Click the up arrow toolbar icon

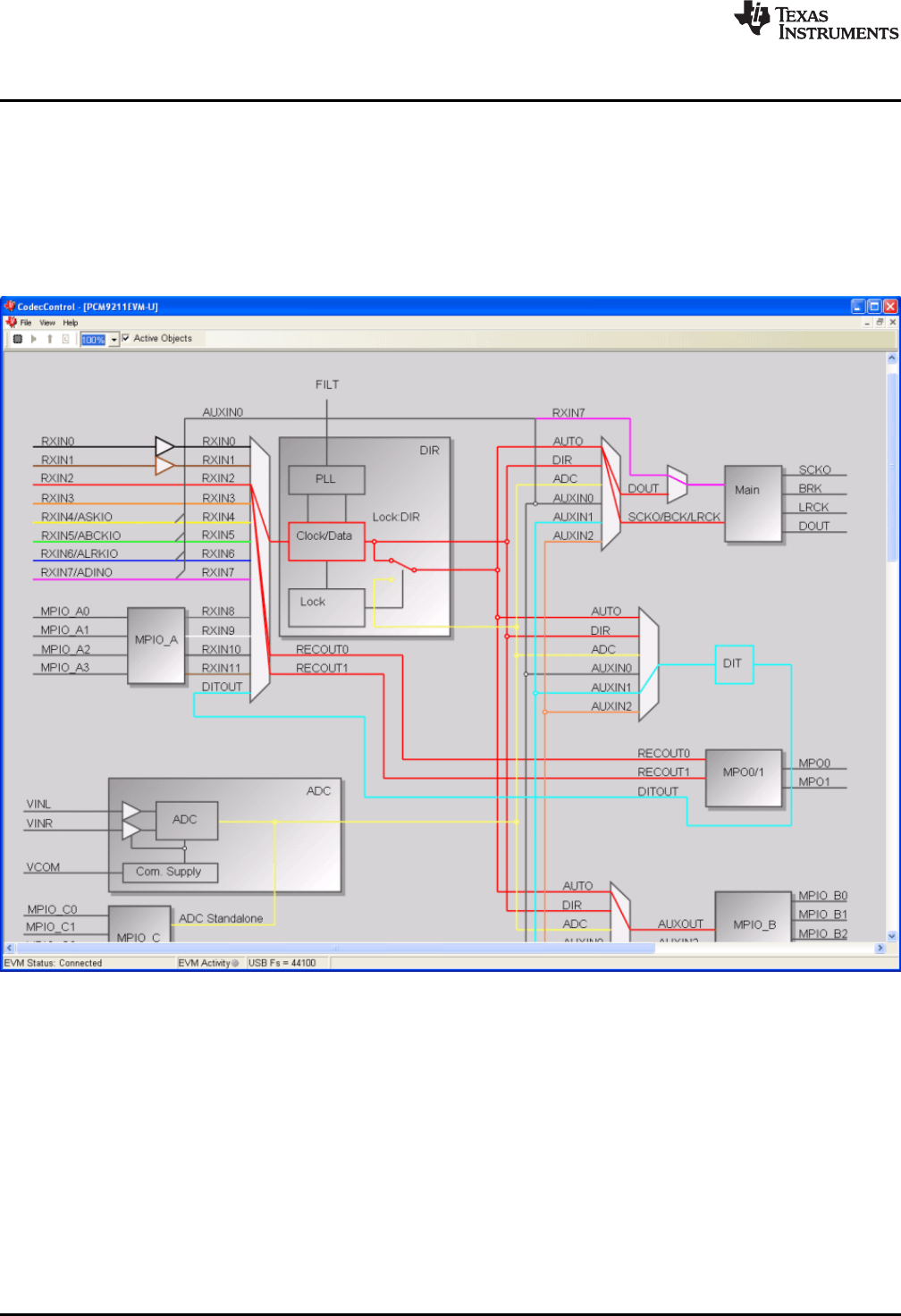coord(50,339)
